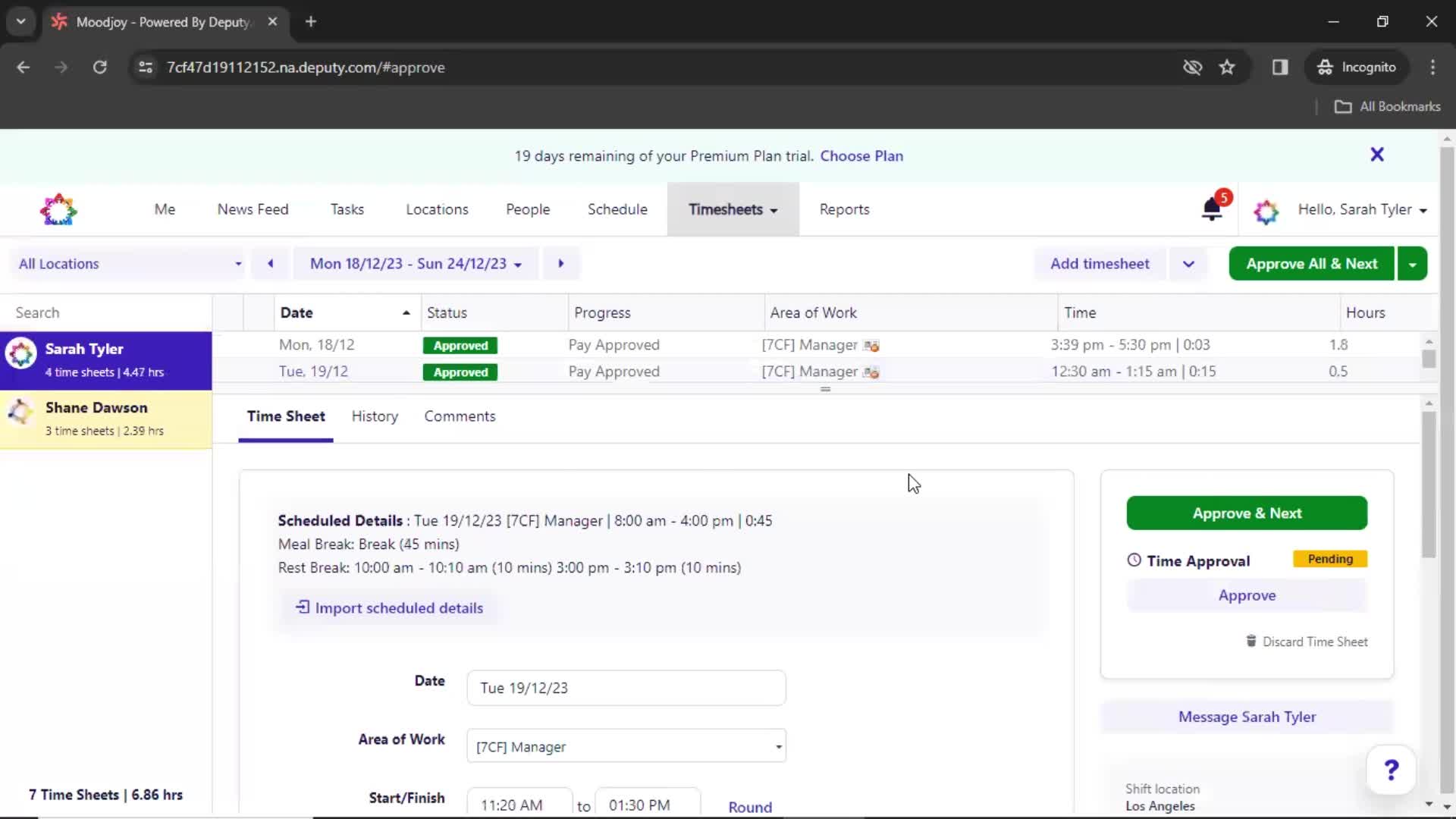This screenshot has height=819, width=1456.
Task: Open the help question mark bubble
Action: pyautogui.click(x=1391, y=770)
